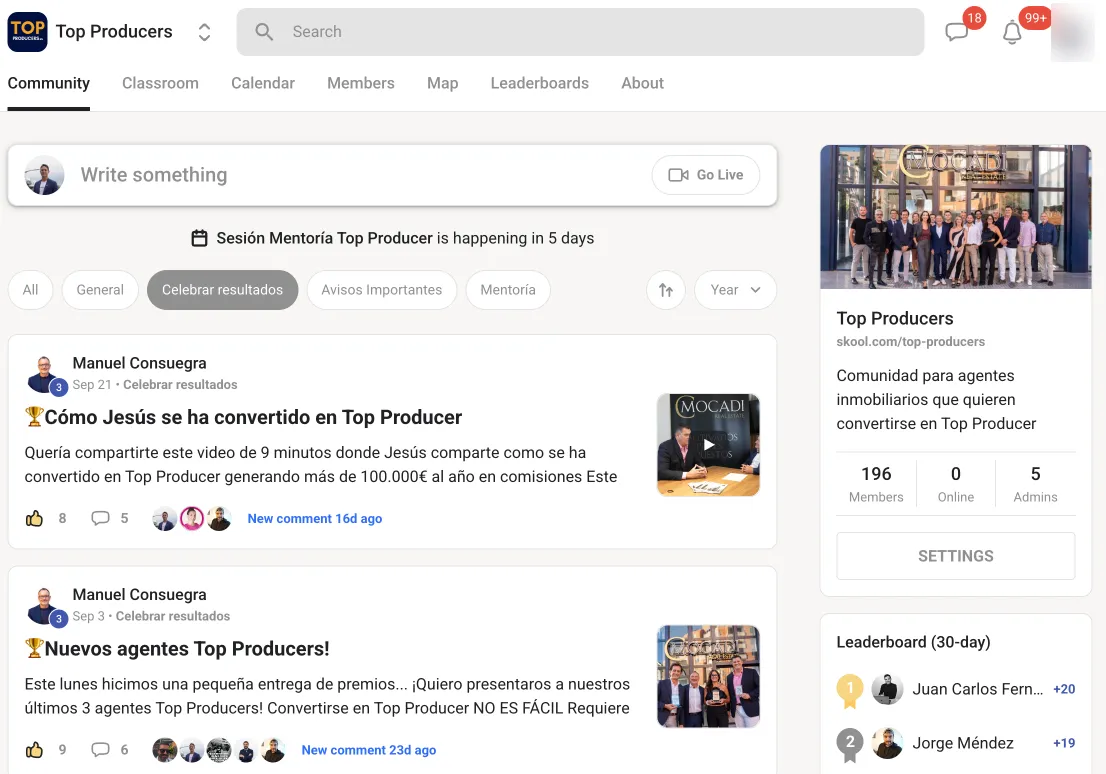The image size is (1106, 774).
Task: Open comments on the Cómo Jesús post
Action: point(100,519)
